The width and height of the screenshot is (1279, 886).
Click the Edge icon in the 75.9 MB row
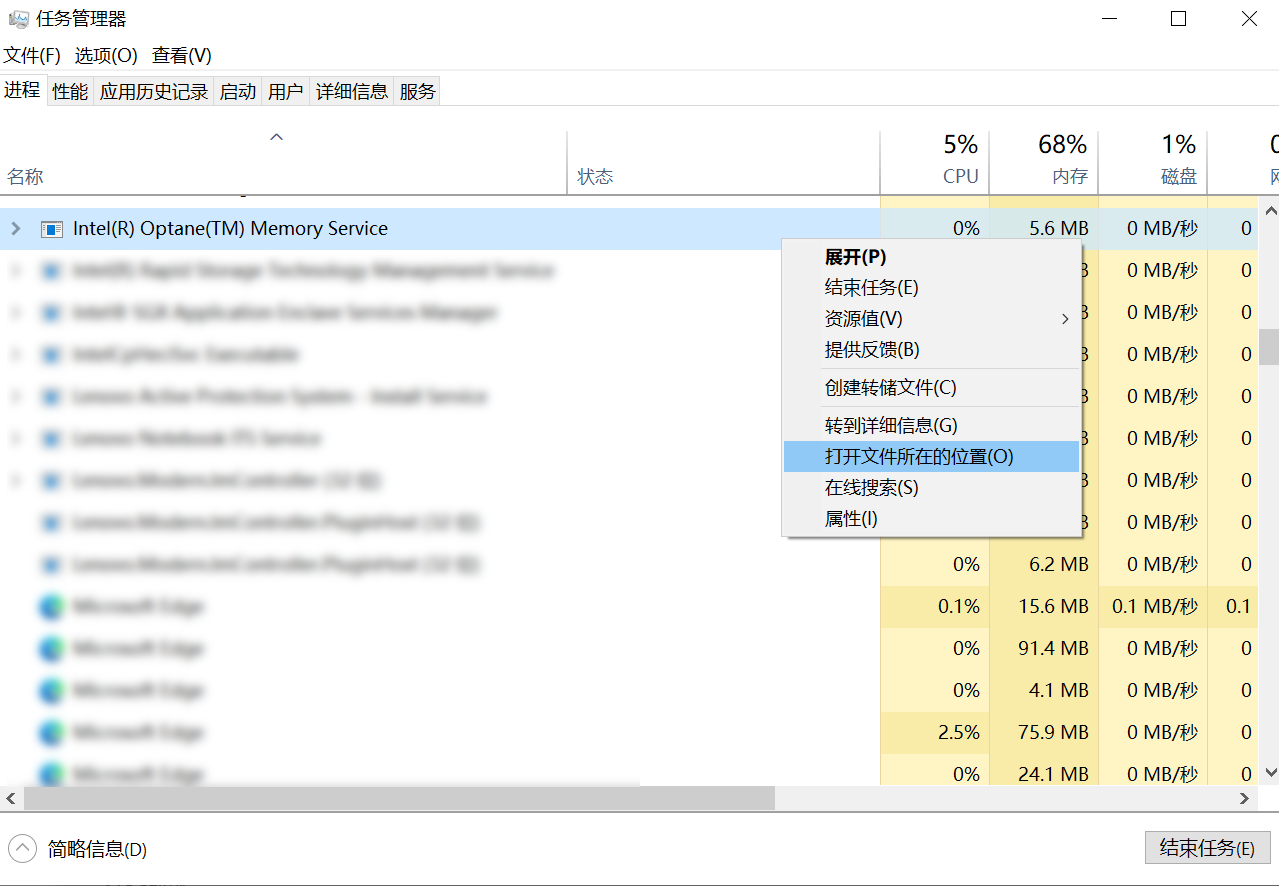pyautogui.click(x=51, y=733)
